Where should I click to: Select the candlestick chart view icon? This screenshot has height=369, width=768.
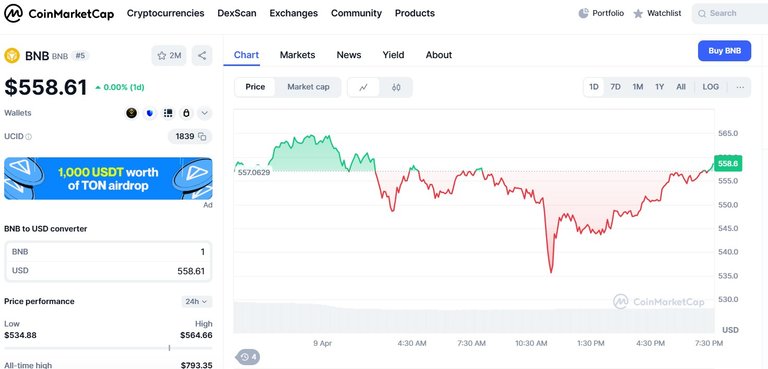[396, 87]
